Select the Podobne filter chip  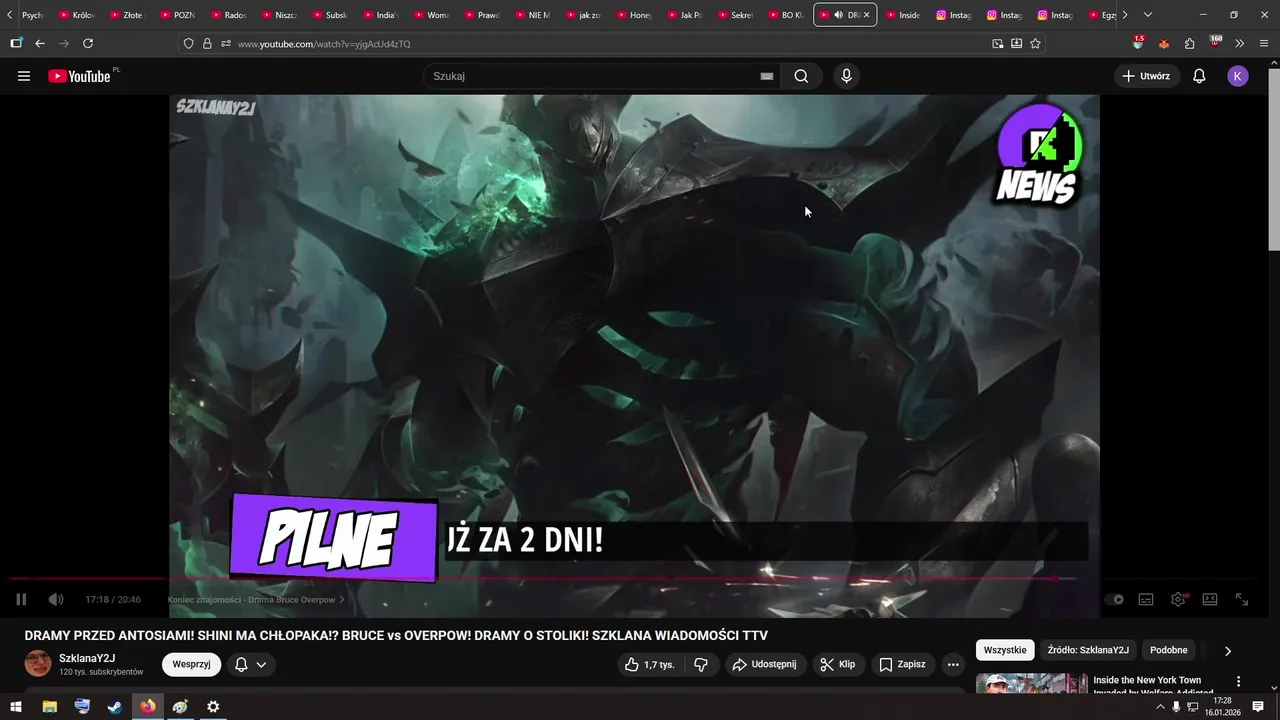tap(1169, 650)
